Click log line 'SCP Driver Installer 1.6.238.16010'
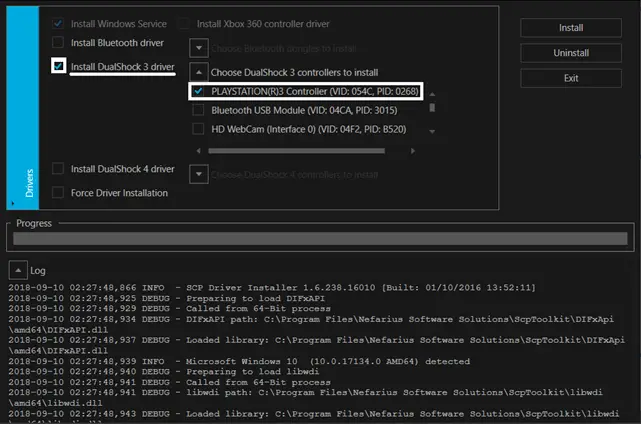The image size is (641, 424). click(272, 288)
